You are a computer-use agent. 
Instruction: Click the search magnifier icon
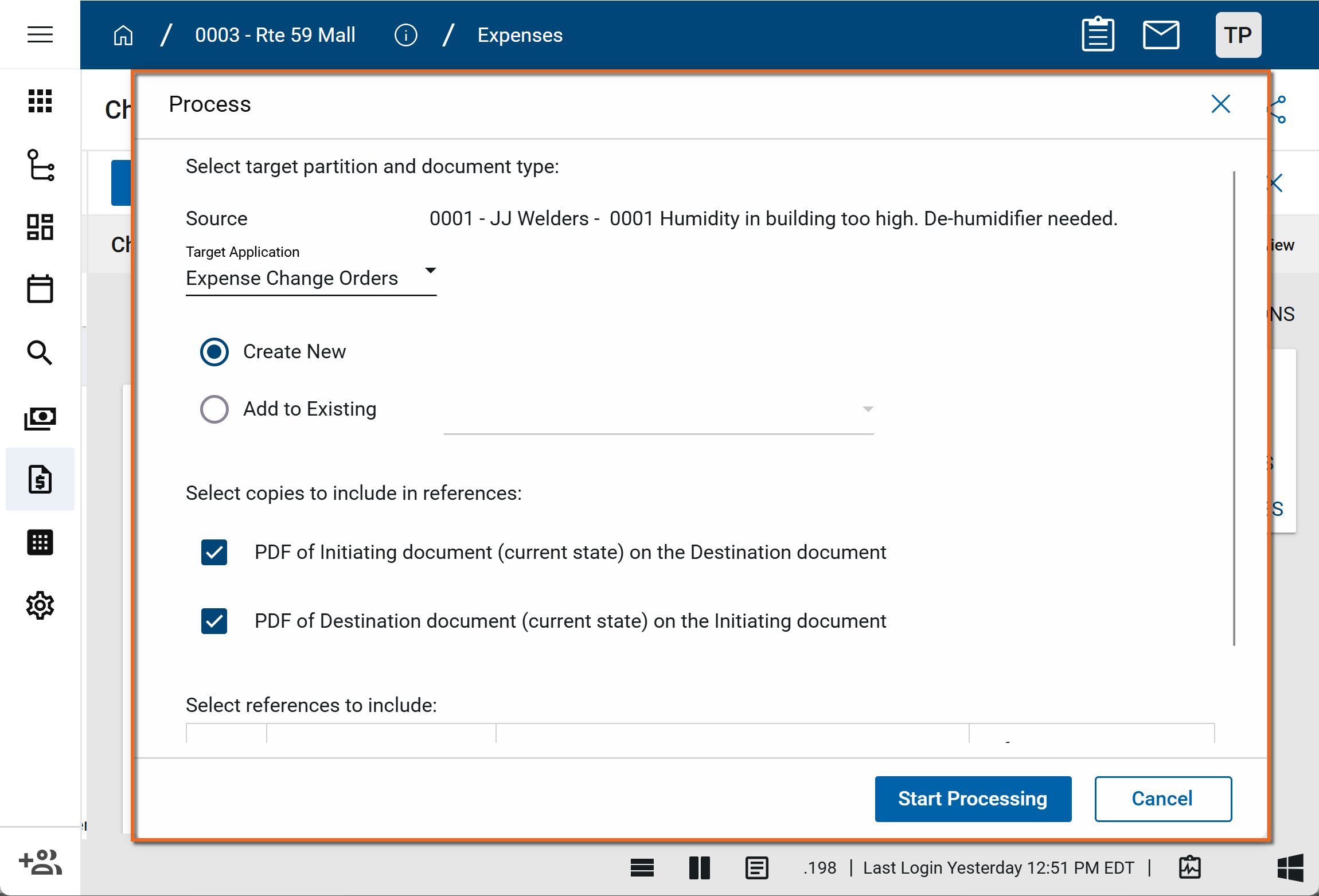click(40, 352)
